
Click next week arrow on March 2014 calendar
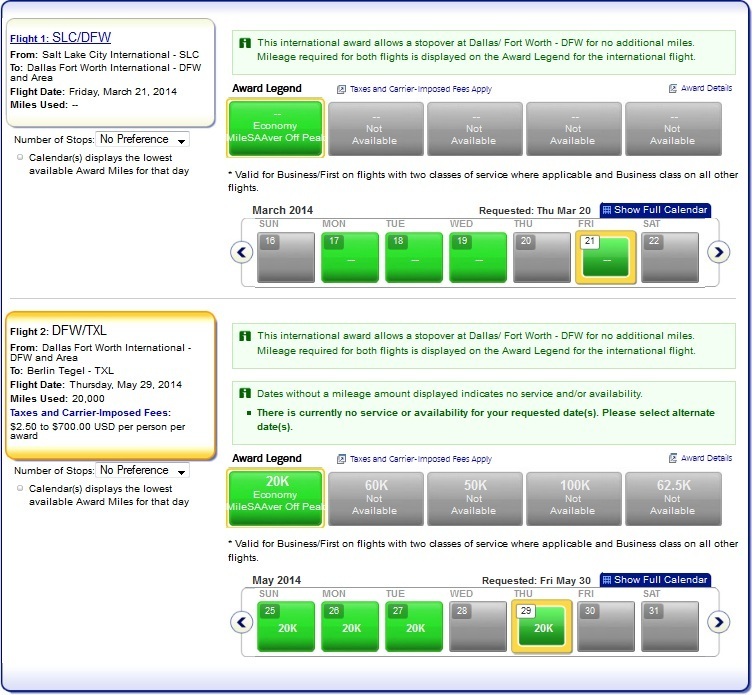point(718,252)
